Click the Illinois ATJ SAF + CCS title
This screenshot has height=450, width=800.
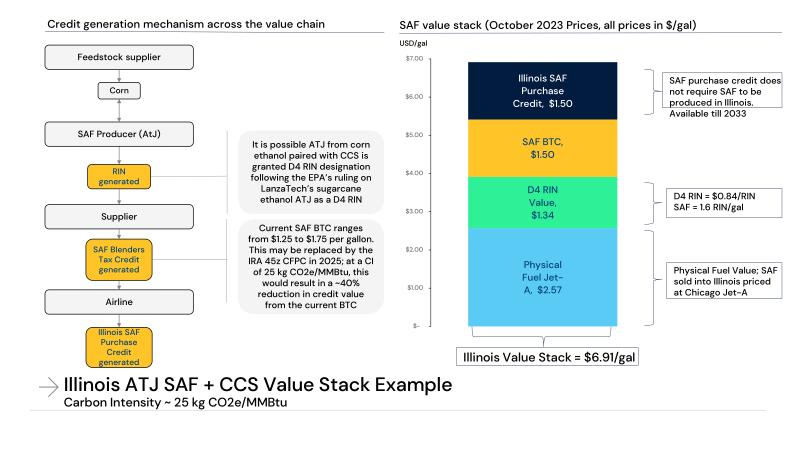[256, 385]
